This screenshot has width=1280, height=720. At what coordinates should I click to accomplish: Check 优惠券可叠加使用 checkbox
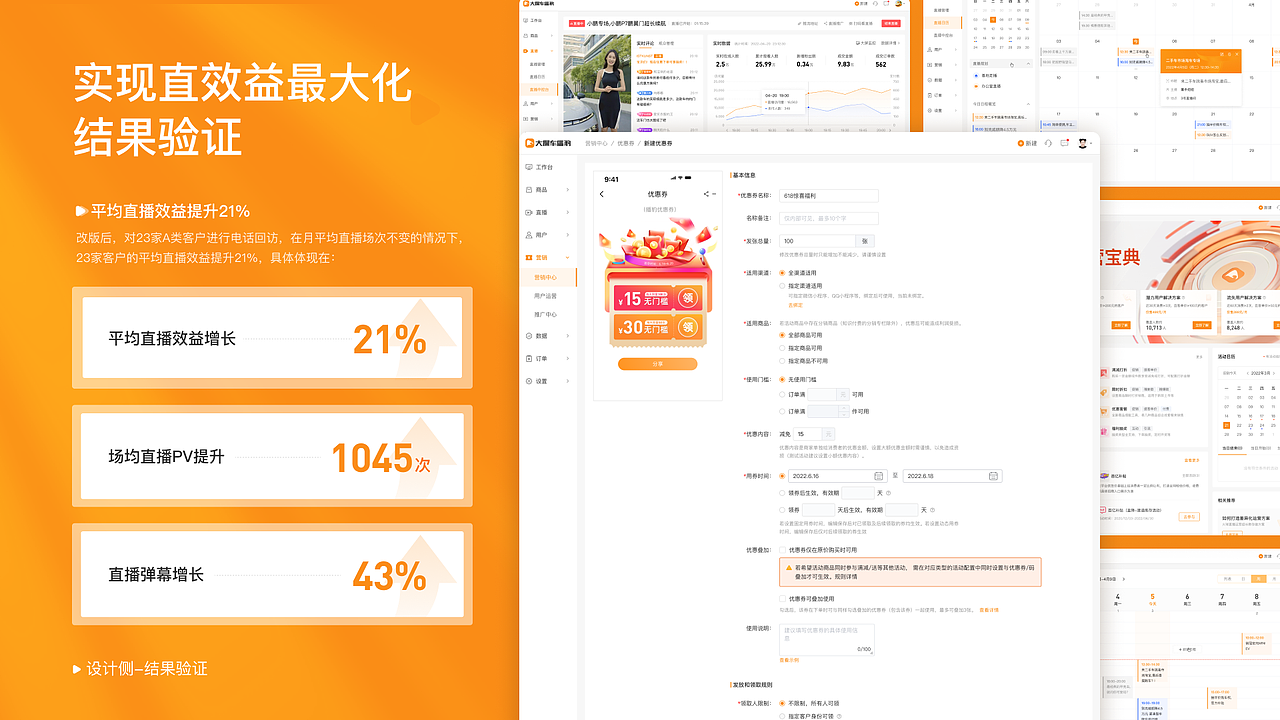coord(782,599)
